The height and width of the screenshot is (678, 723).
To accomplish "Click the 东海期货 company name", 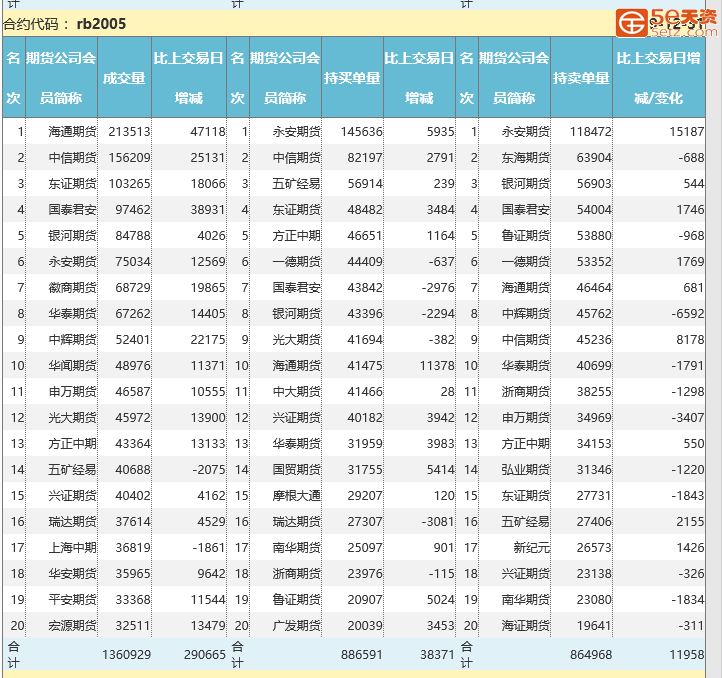I will [x=526, y=158].
